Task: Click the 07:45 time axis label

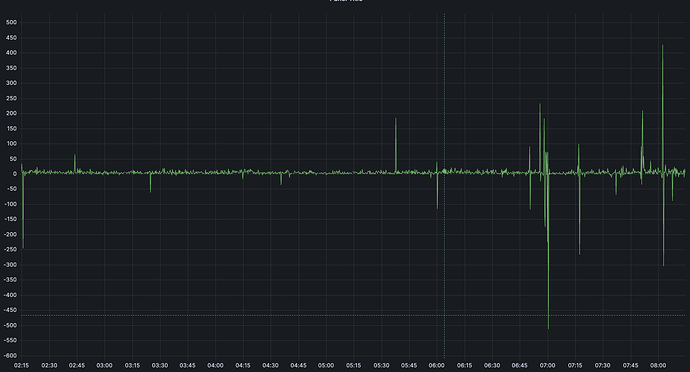Action: [631, 365]
